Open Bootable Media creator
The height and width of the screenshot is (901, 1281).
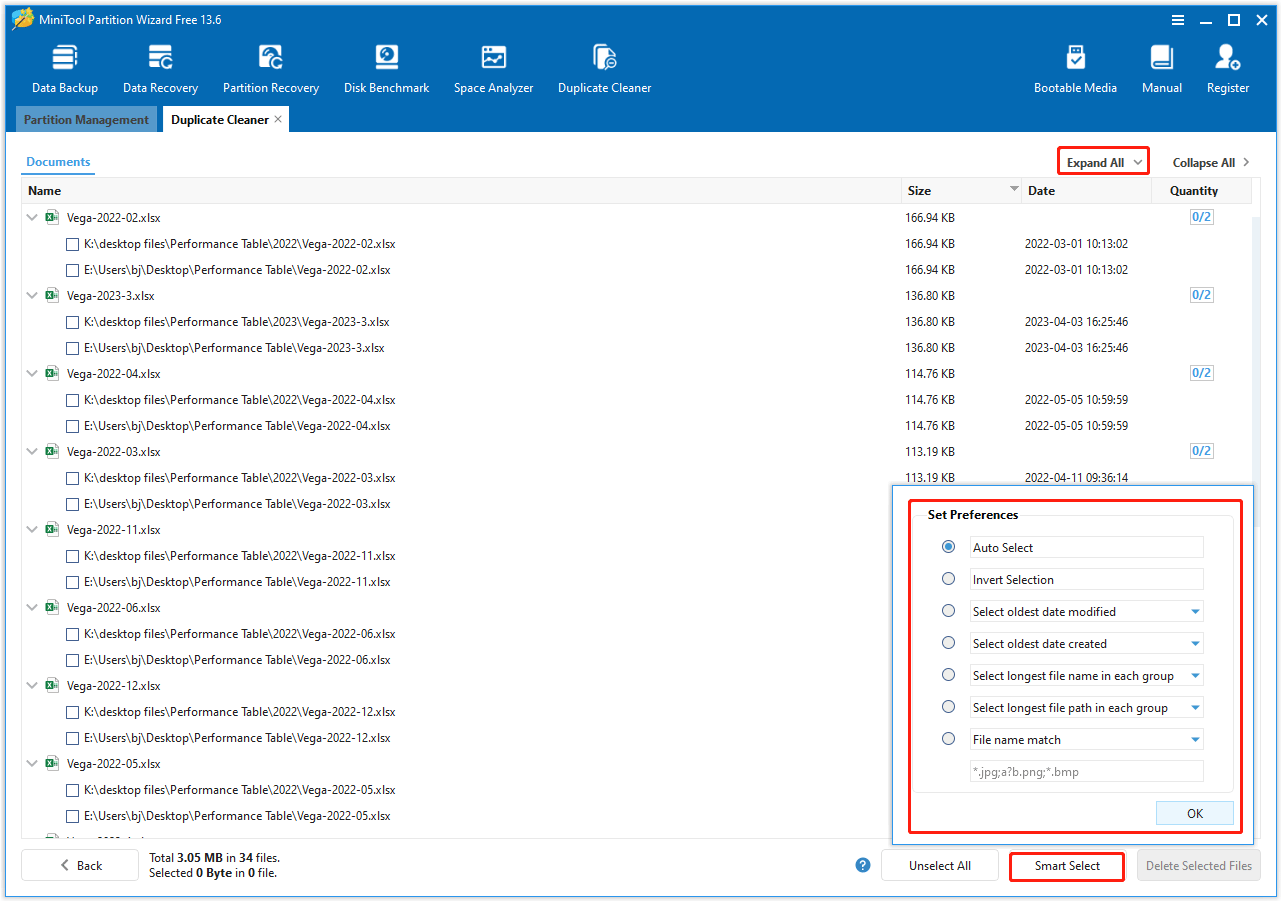tap(1075, 66)
